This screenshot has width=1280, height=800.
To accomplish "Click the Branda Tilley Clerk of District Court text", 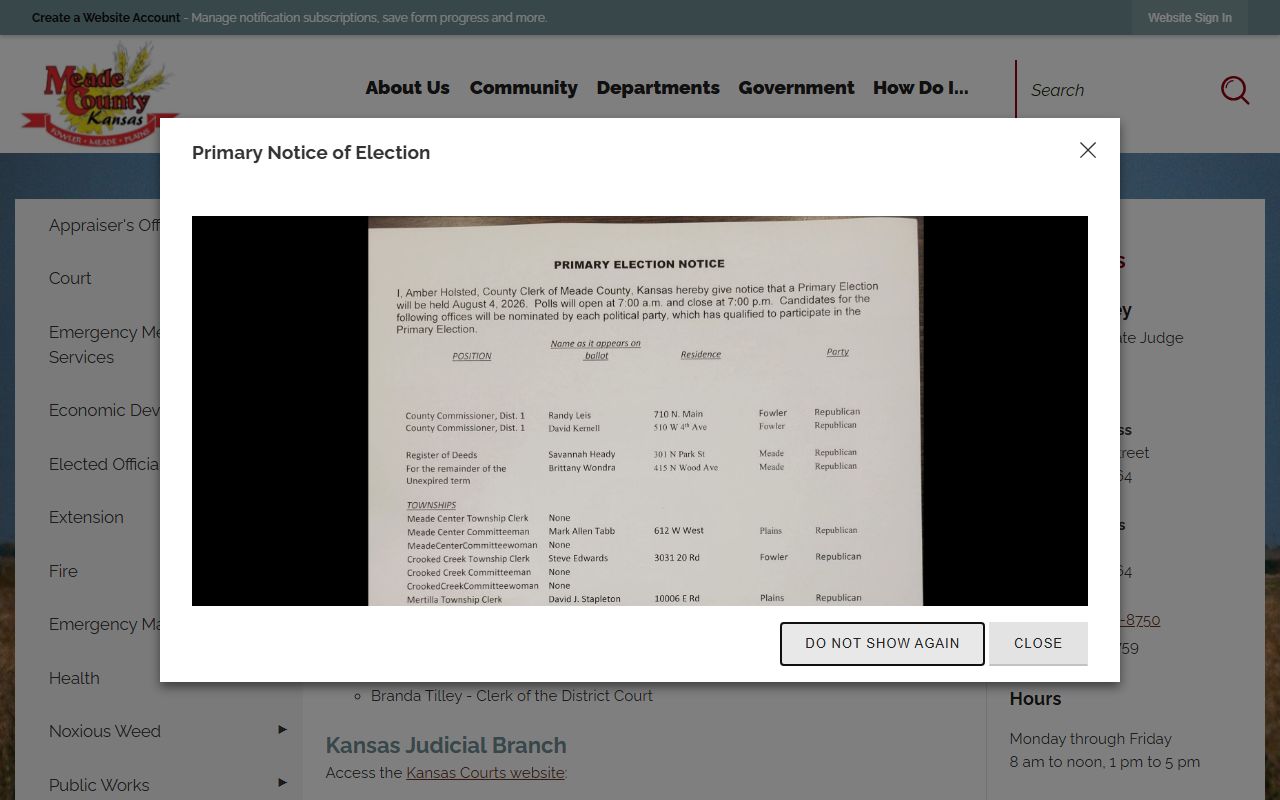I will (x=512, y=695).
